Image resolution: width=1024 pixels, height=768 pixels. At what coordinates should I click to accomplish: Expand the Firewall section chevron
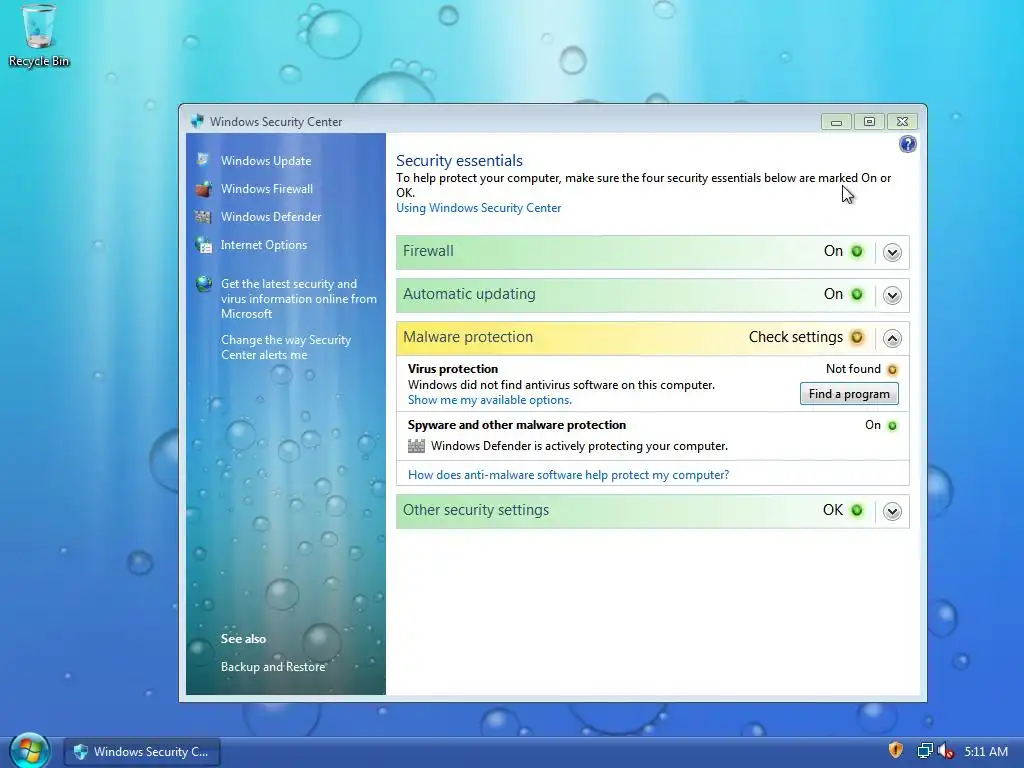[x=892, y=252]
